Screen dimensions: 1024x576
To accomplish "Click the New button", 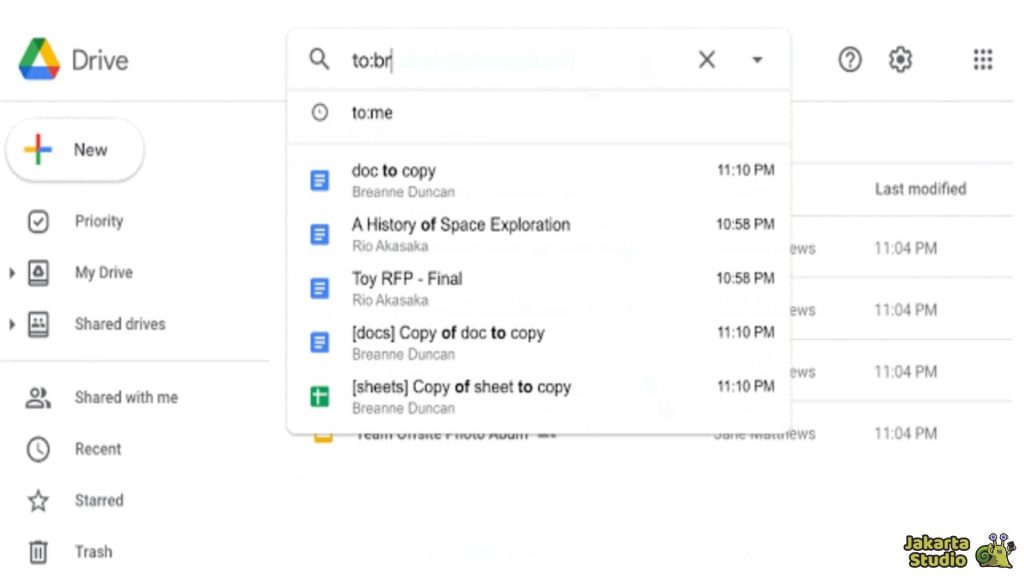I will pos(75,150).
